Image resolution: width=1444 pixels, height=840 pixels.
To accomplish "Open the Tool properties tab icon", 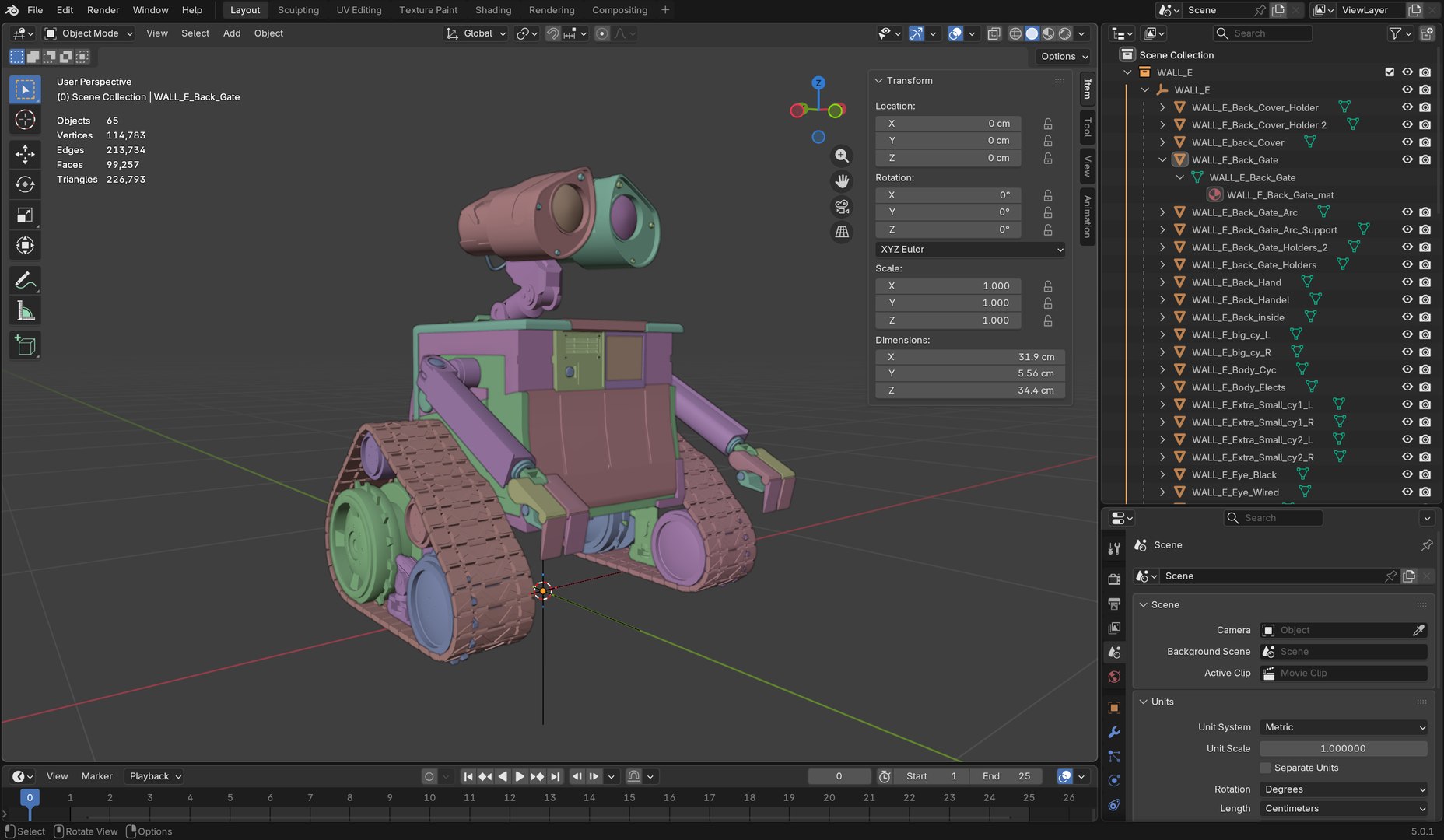I will click(x=1114, y=548).
